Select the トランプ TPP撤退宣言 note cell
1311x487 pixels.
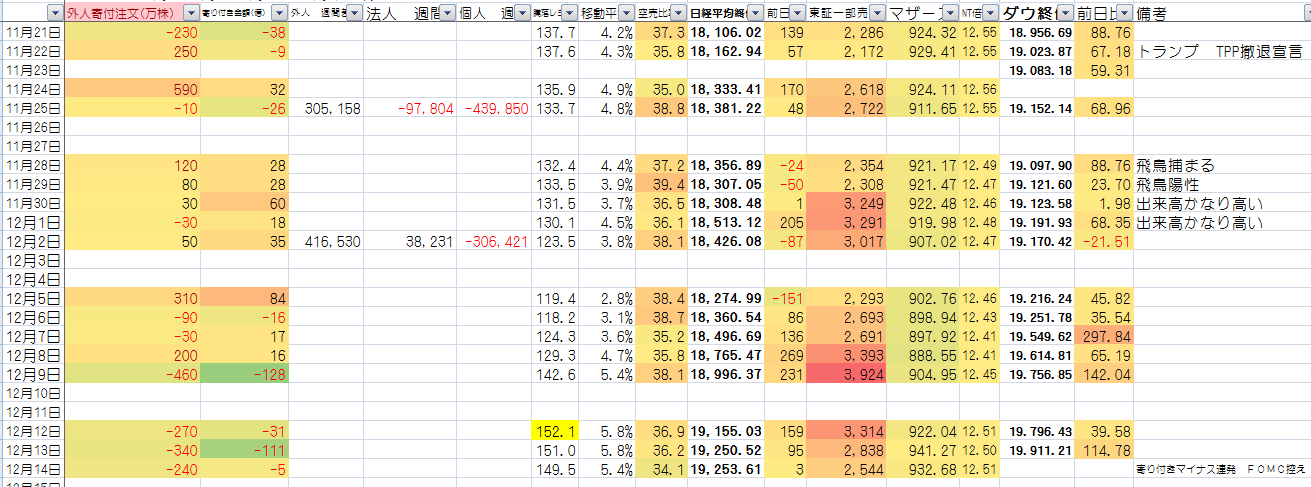[x=1220, y=52]
